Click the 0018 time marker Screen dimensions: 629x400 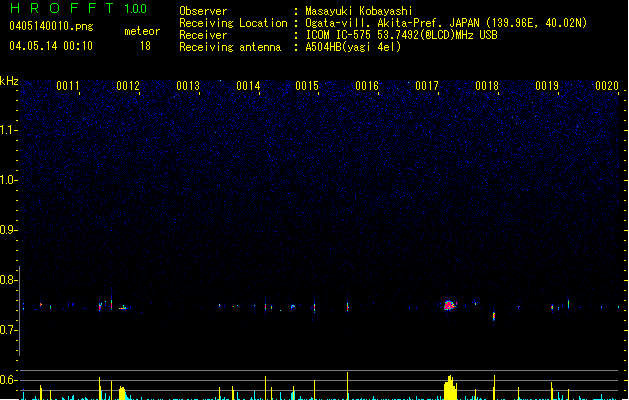(487, 86)
